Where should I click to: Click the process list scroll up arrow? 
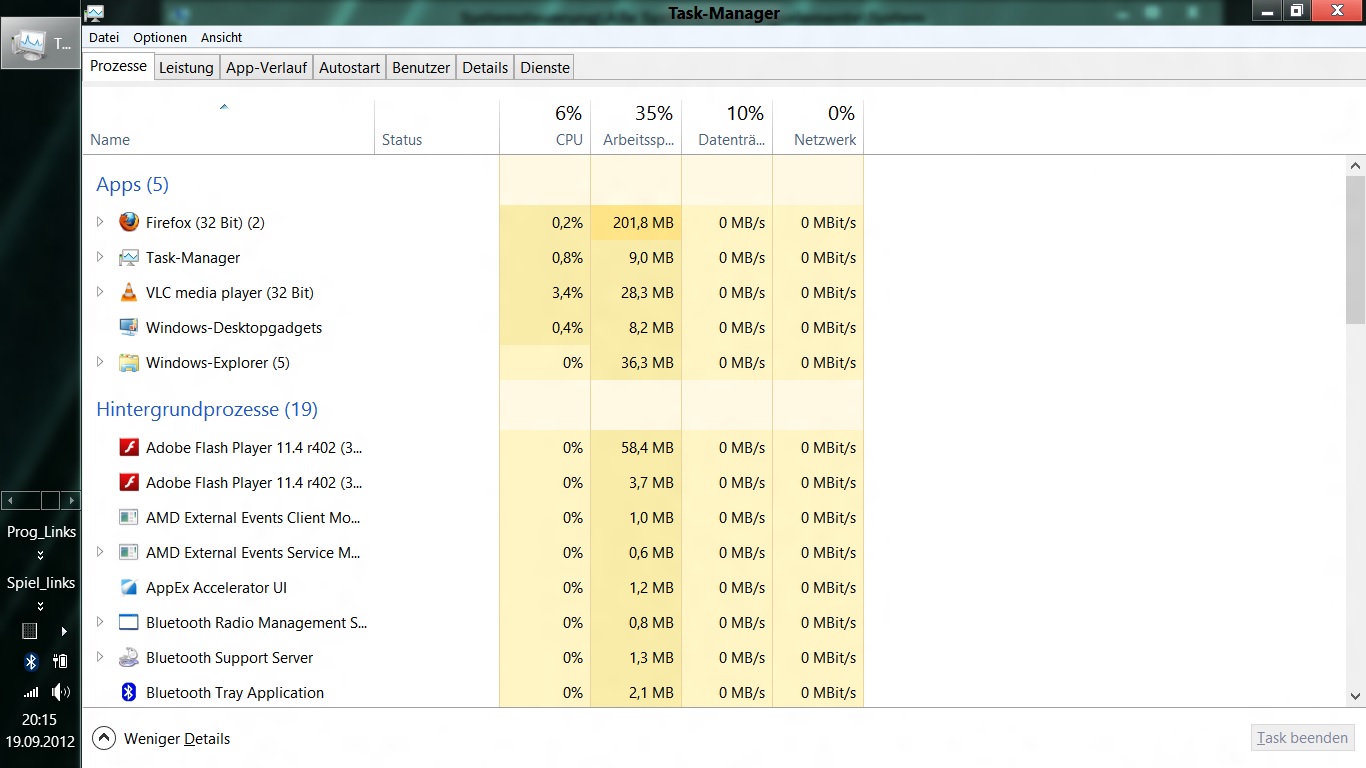(1356, 165)
